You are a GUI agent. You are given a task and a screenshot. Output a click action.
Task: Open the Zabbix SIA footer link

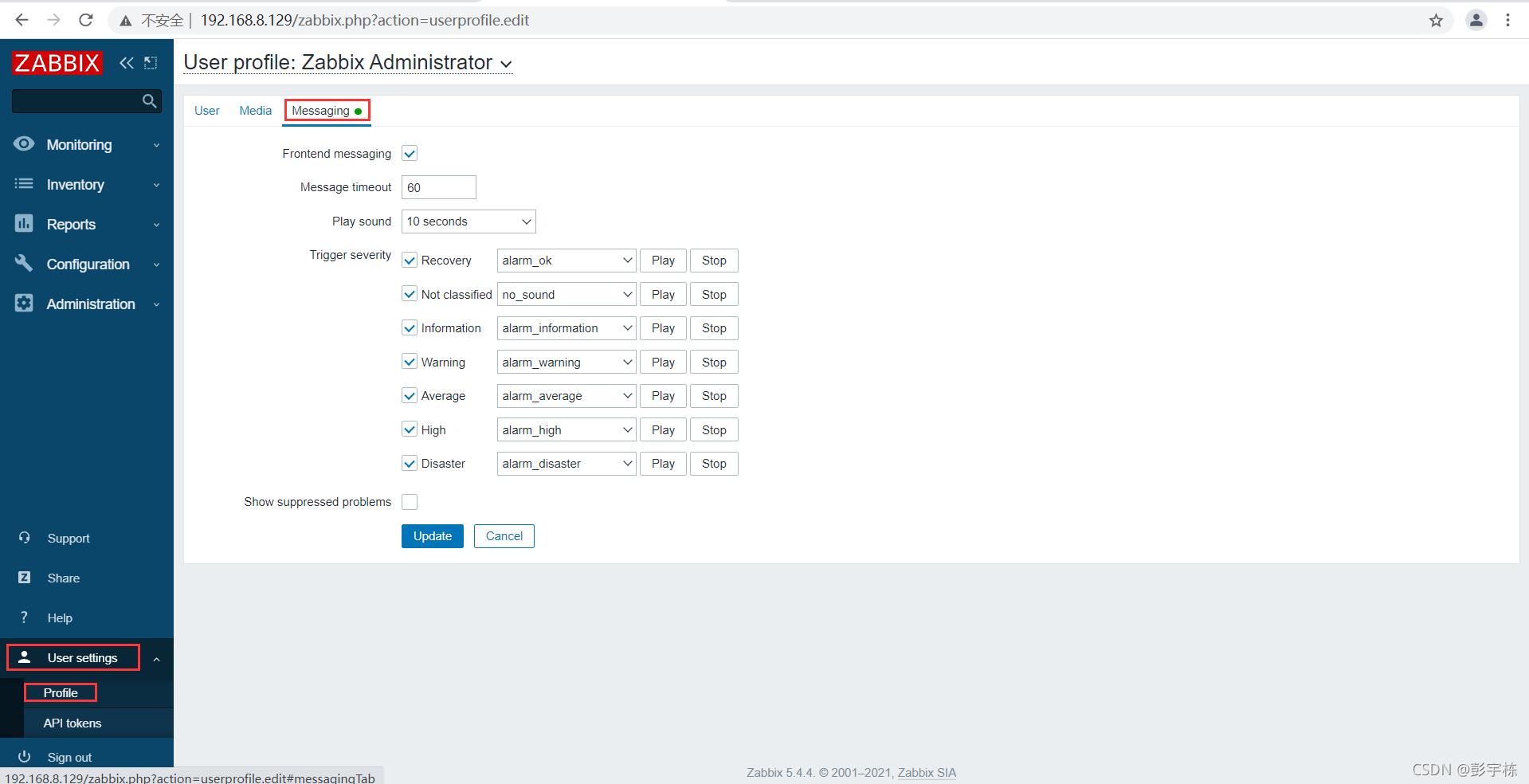pyautogui.click(x=927, y=773)
